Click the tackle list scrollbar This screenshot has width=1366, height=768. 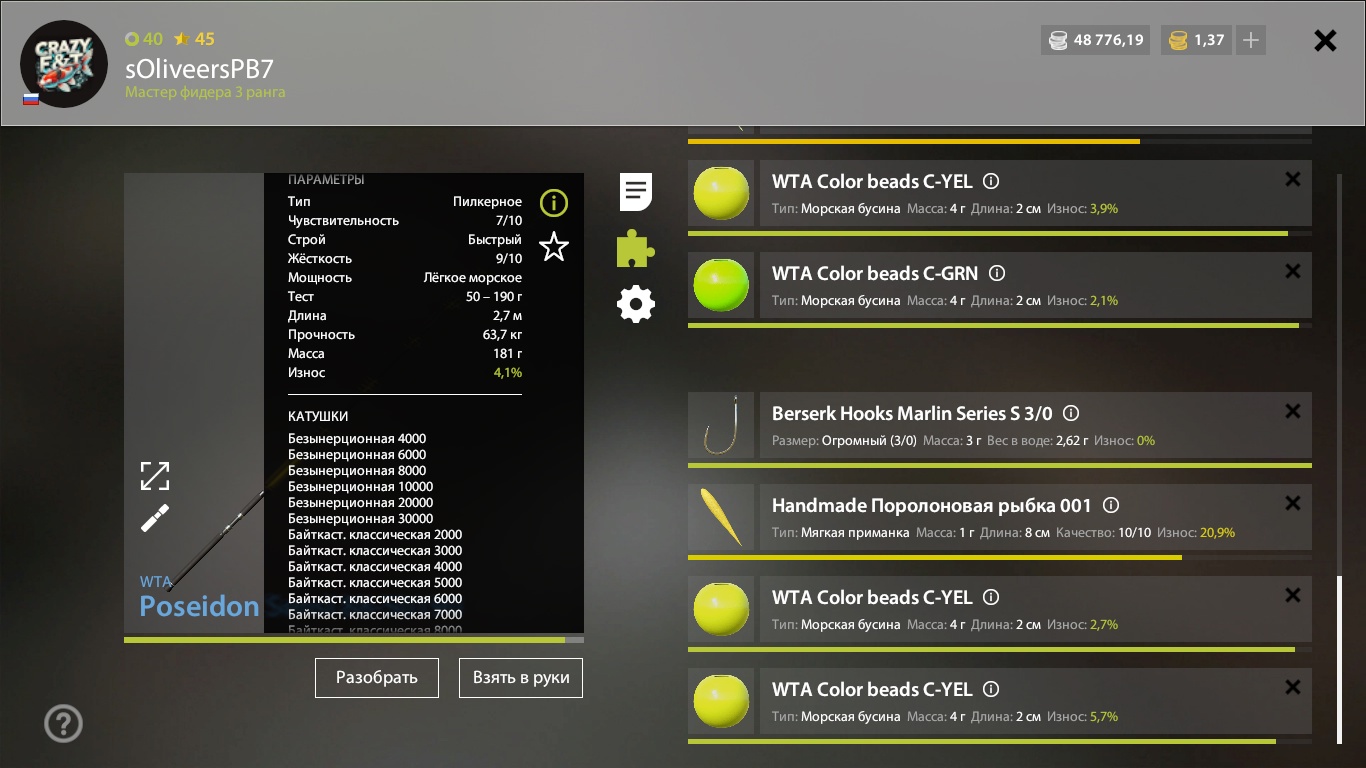click(x=1340, y=658)
